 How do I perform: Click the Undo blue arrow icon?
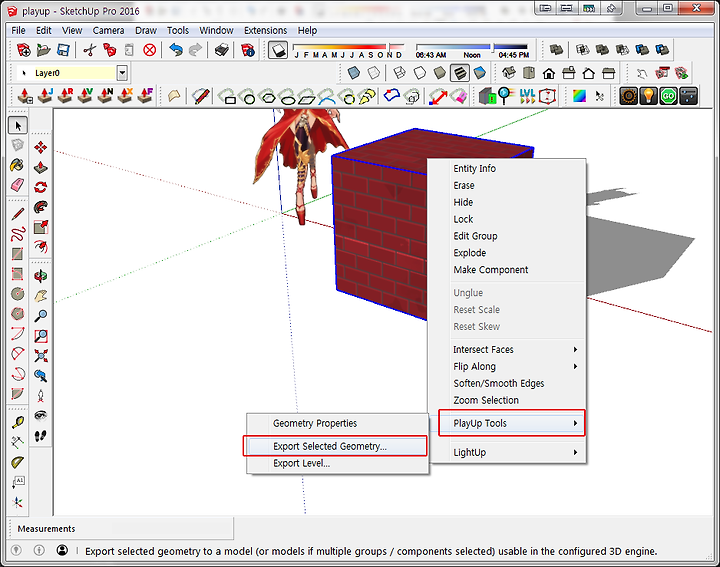tap(176, 50)
